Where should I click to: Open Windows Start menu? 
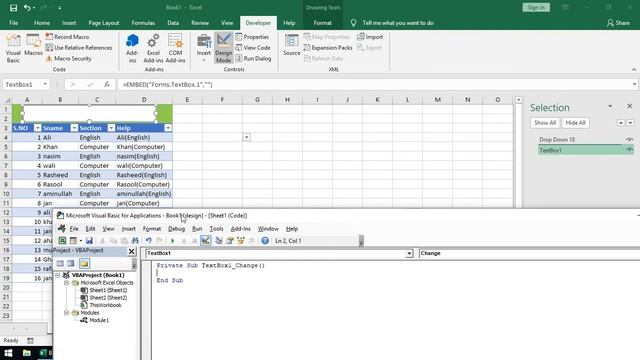[8, 353]
